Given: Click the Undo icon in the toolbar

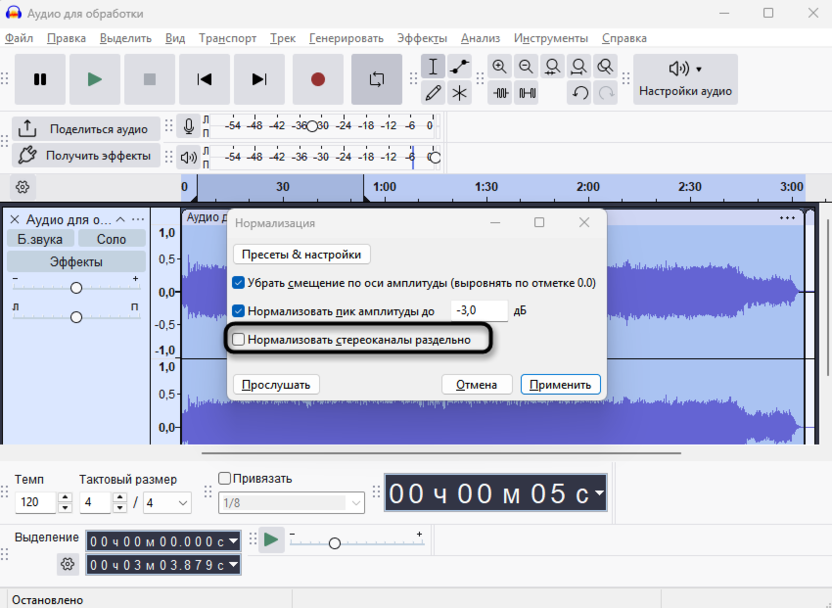Looking at the screenshot, I should 578,93.
